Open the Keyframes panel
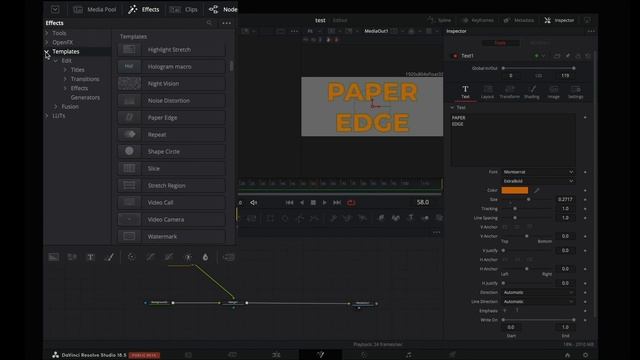 pos(477,20)
